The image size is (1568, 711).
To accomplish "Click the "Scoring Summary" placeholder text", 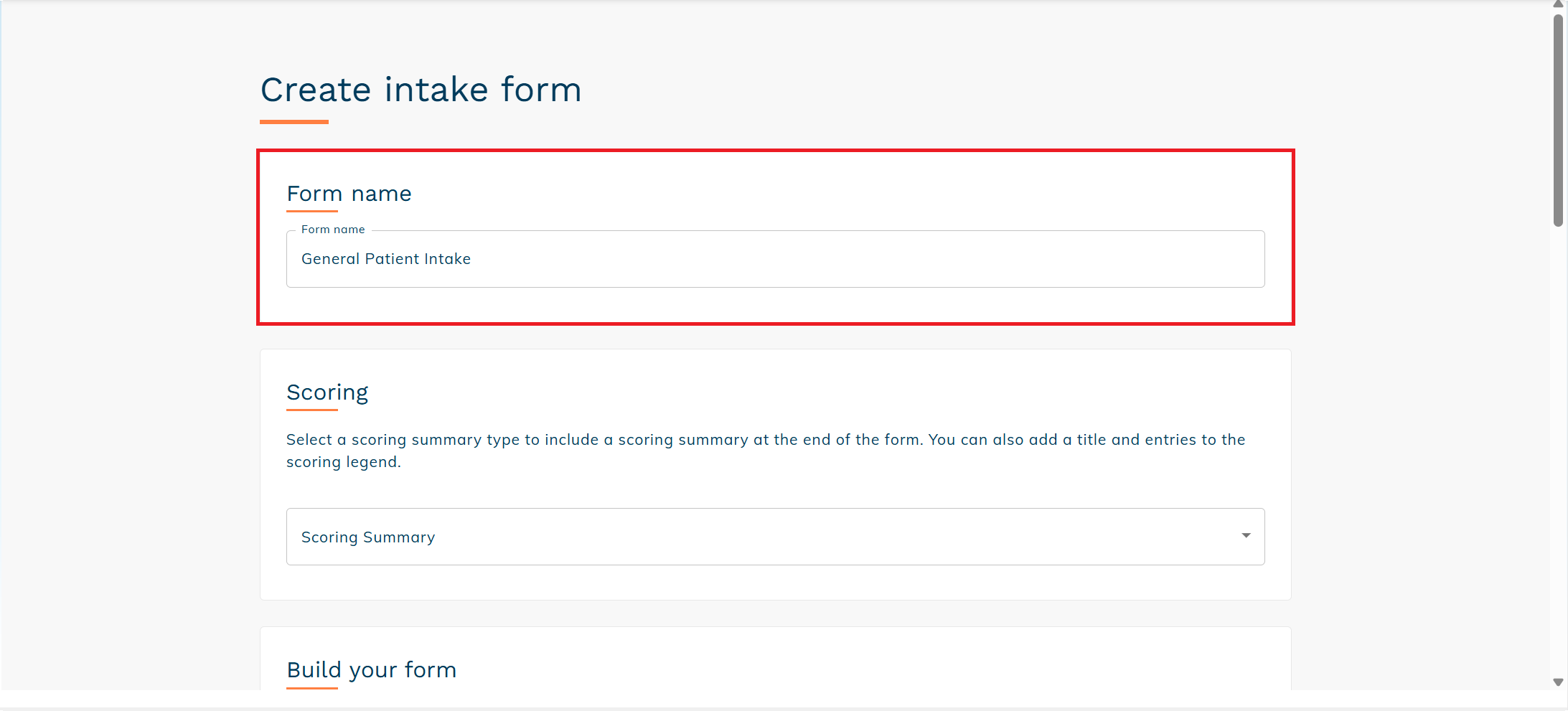I will click(x=368, y=537).
